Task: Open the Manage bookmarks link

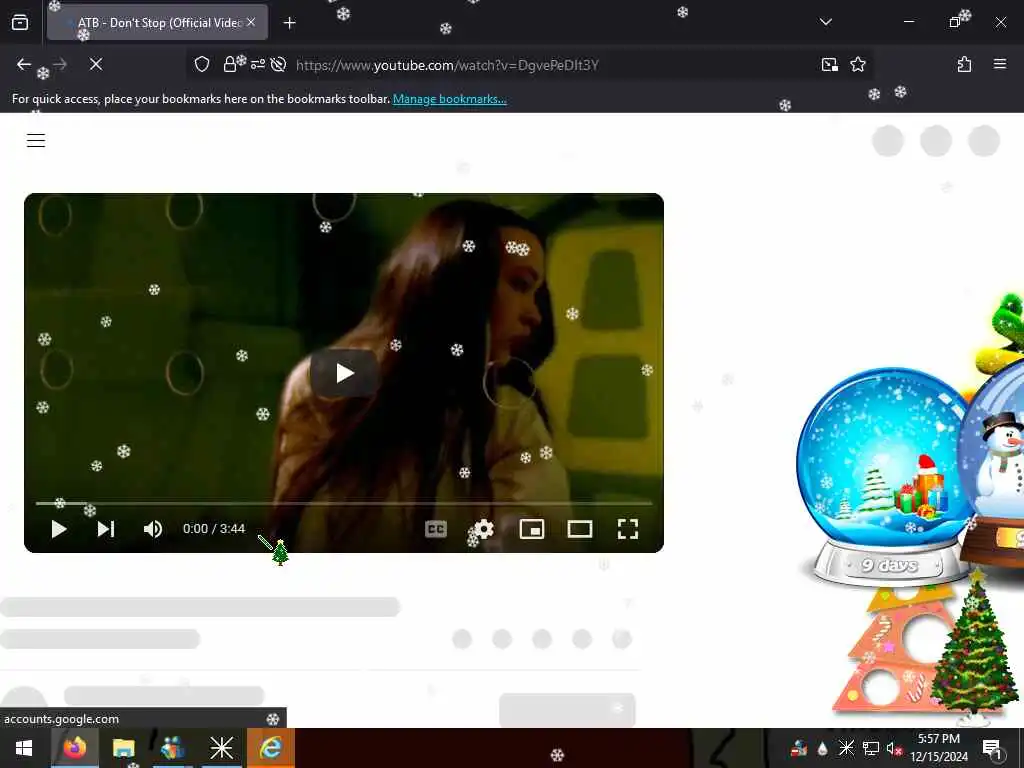Action: pyautogui.click(x=449, y=99)
